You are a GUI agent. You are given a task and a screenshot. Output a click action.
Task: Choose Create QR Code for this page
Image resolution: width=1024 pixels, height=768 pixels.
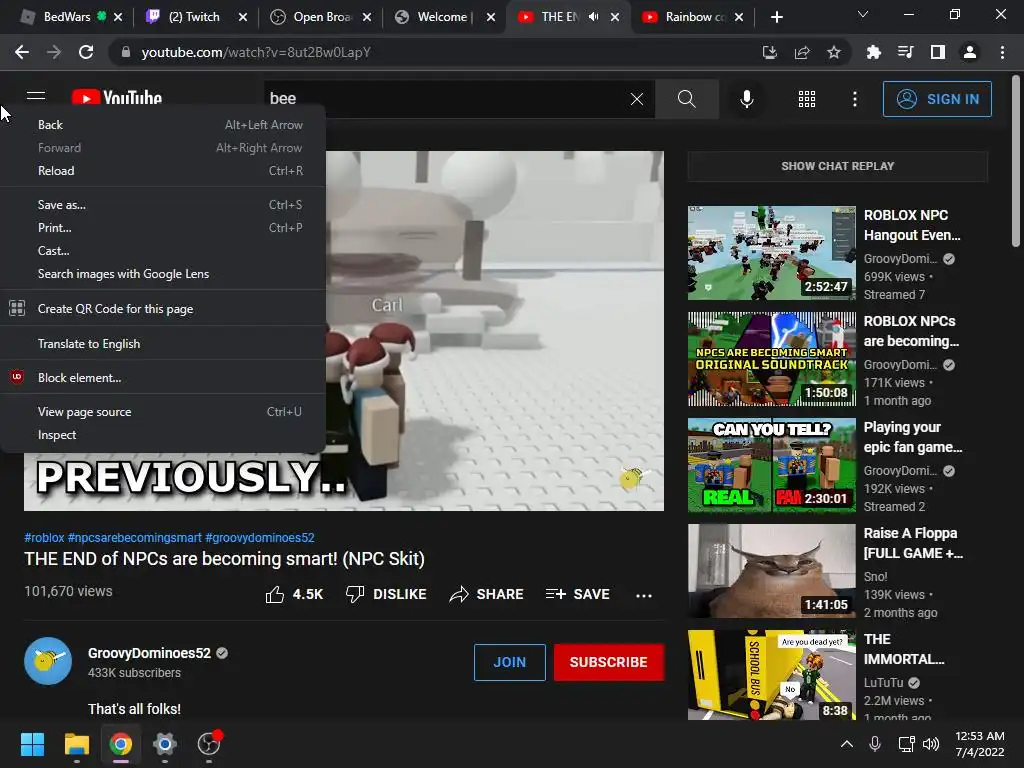pyautogui.click(x=163, y=309)
